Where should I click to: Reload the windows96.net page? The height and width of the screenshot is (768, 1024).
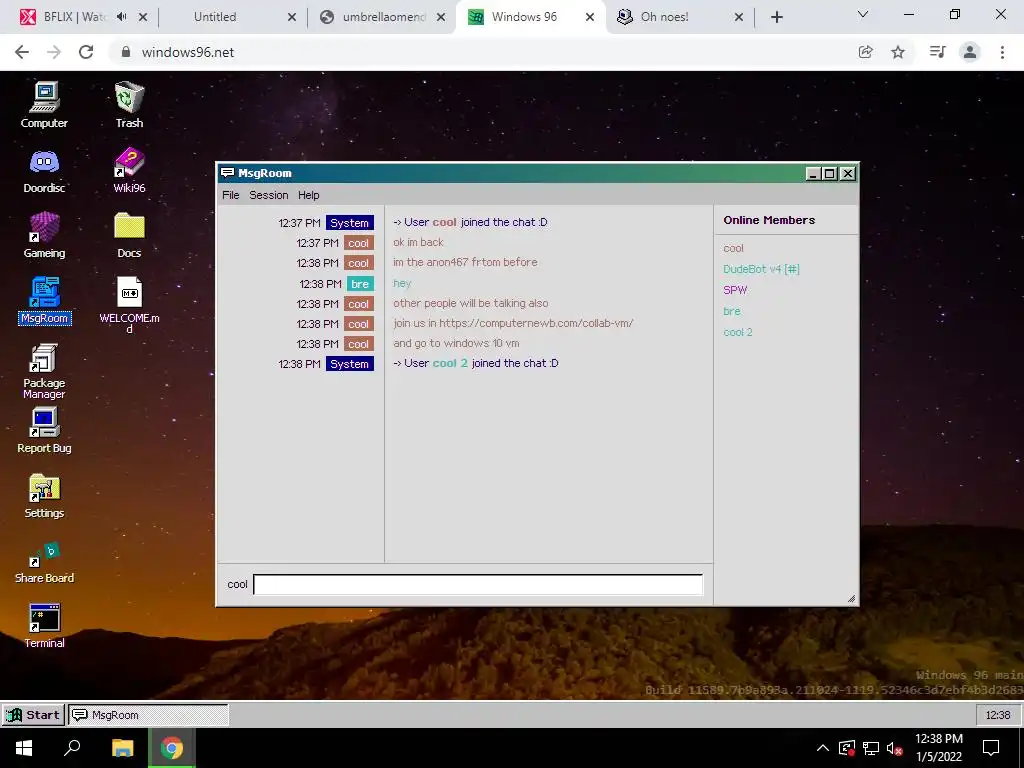(86, 52)
